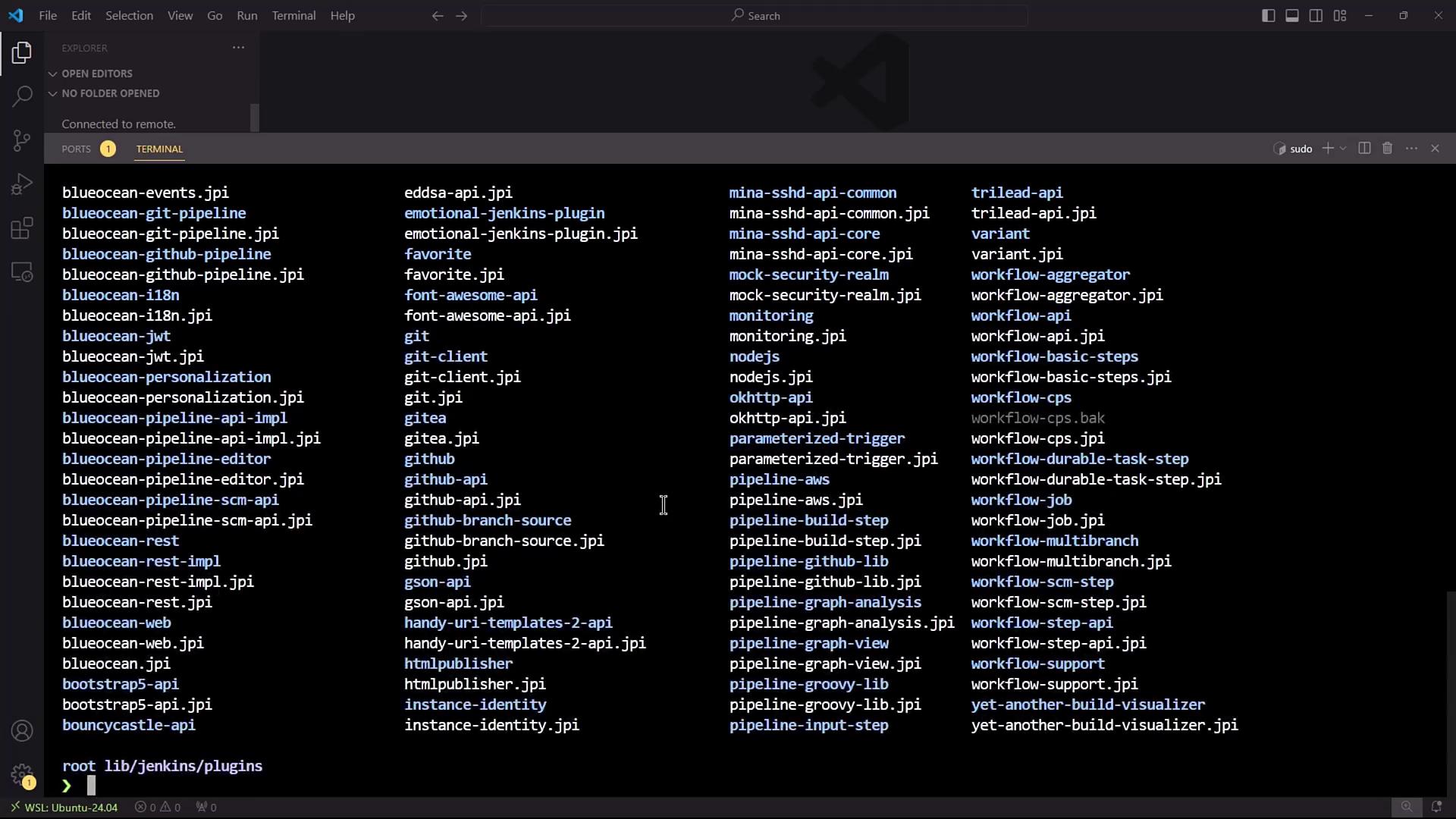Collapse the Open Editors section
Screen dimensions: 1456x819
pyautogui.click(x=96, y=74)
